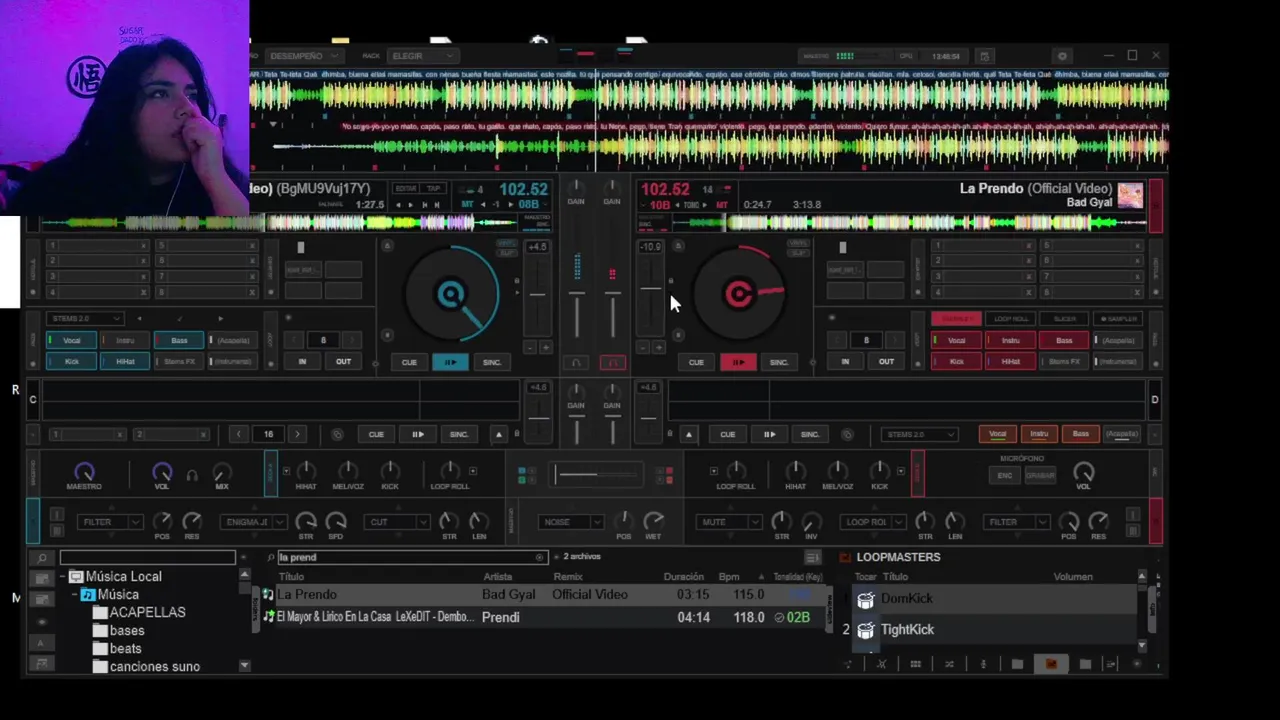1280x720 pixels.
Task: Open left FILTER effect dropdown
Action: click(x=111, y=522)
